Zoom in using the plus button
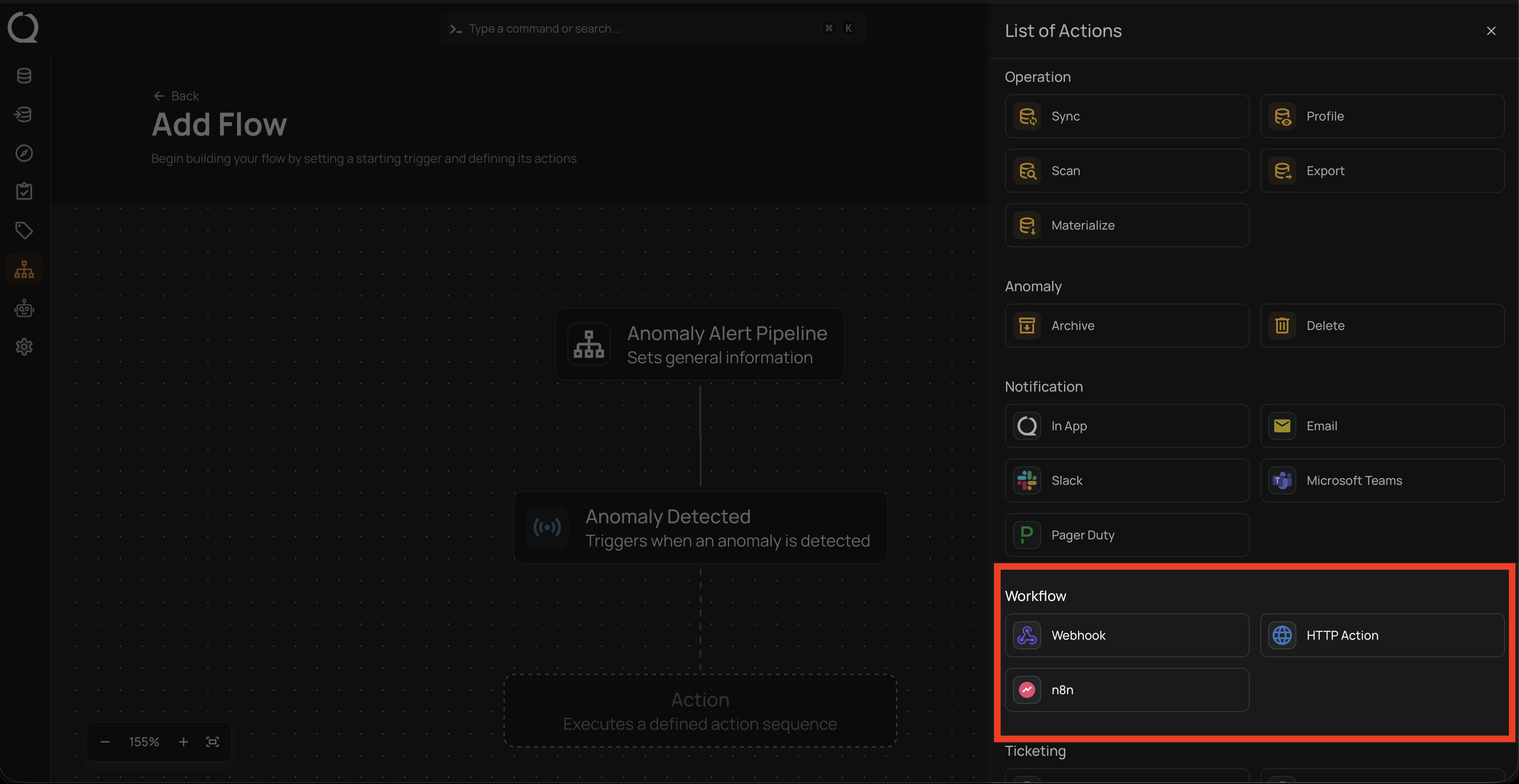The height and width of the screenshot is (784, 1519). [183, 742]
